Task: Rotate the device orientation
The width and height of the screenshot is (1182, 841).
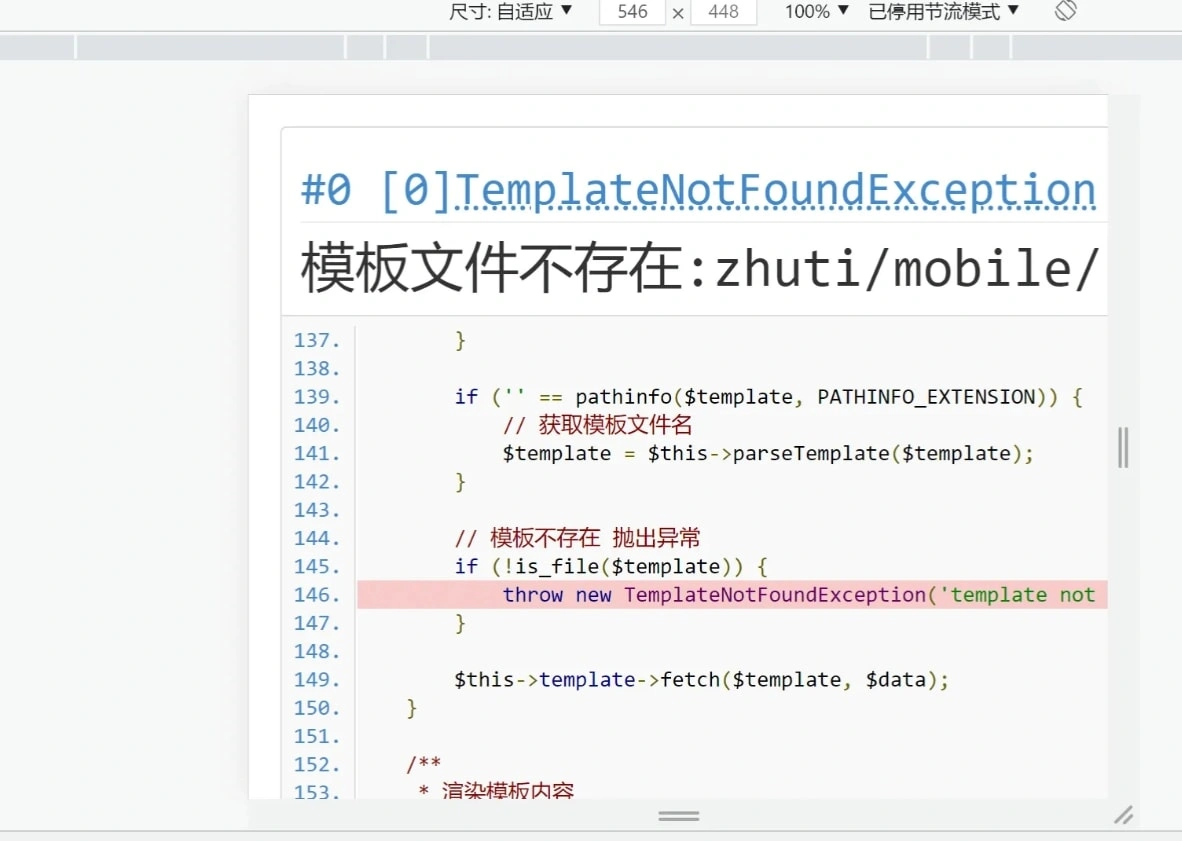Action: [x=1064, y=12]
